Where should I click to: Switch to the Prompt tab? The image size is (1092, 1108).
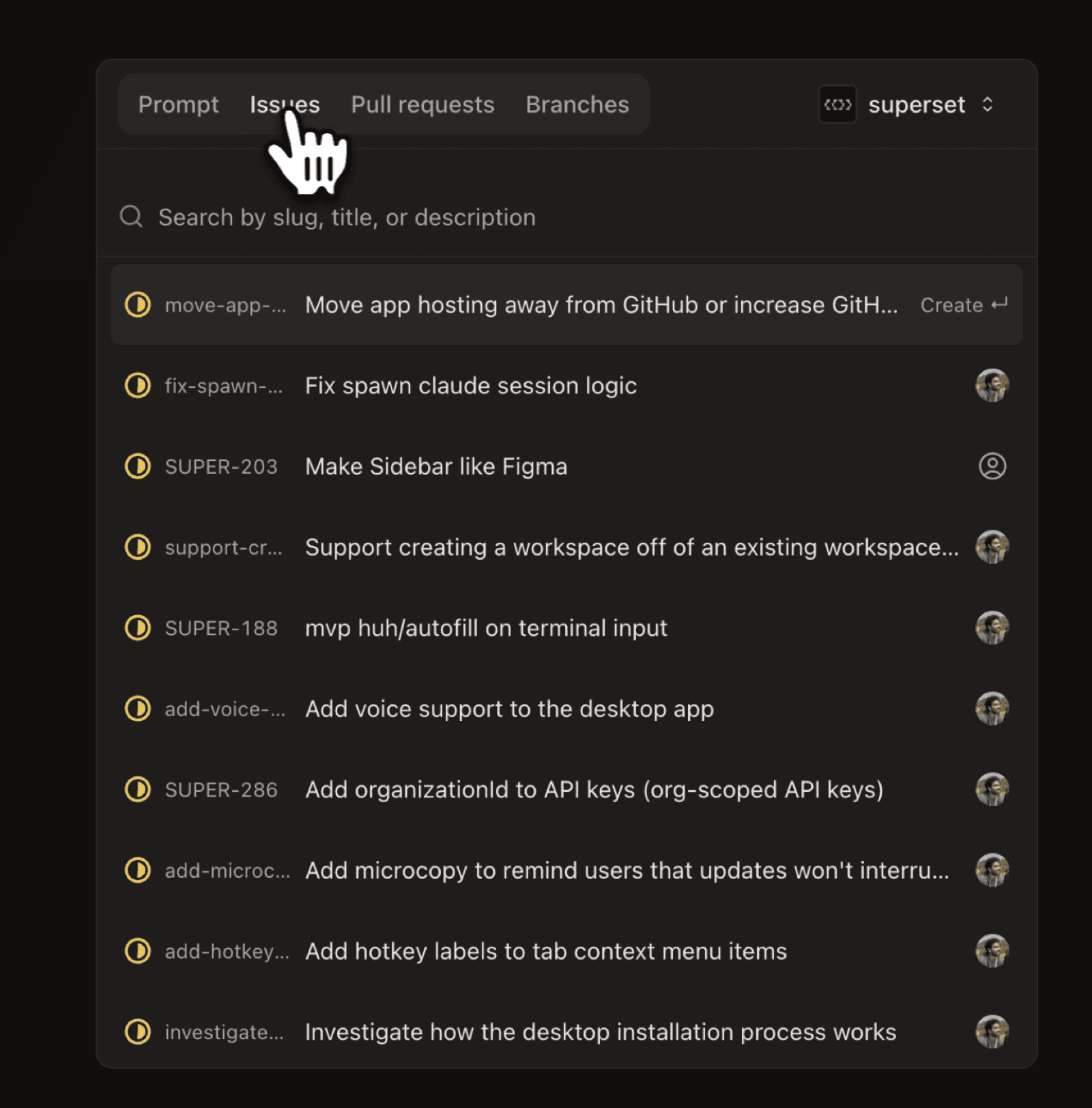pyautogui.click(x=178, y=104)
